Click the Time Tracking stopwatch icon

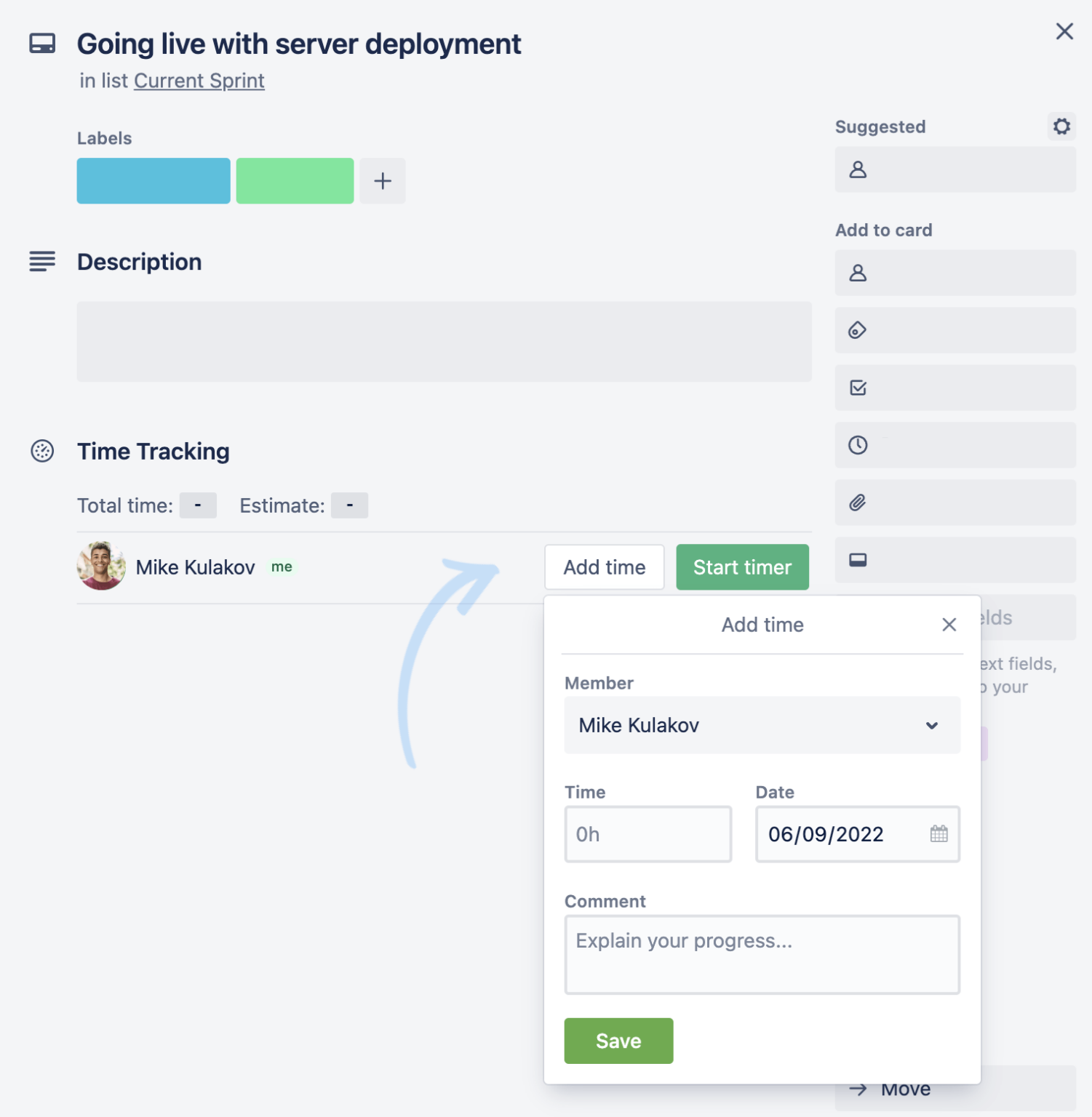point(41,451)
